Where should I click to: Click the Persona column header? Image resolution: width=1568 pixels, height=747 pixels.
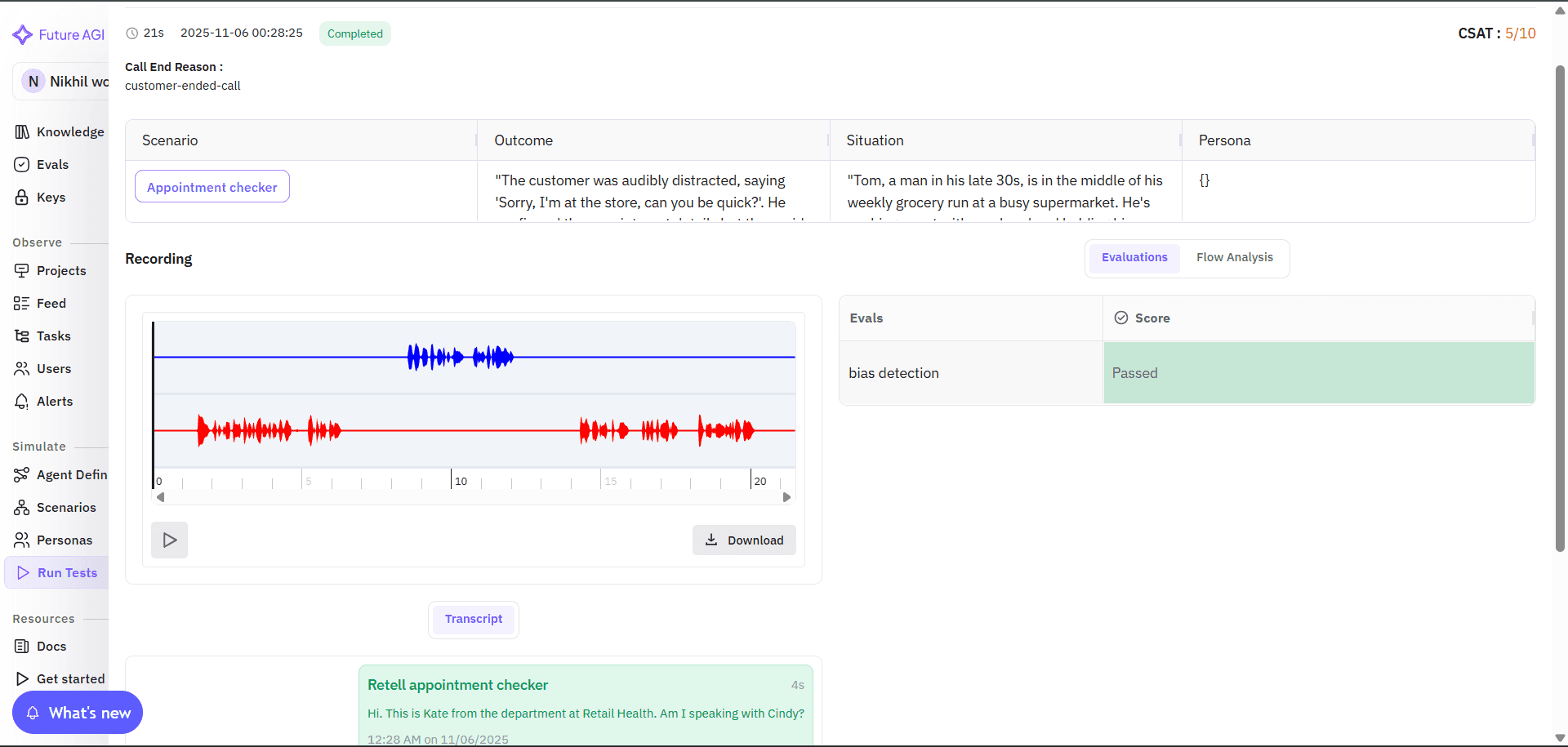[x=1358, y=140]
